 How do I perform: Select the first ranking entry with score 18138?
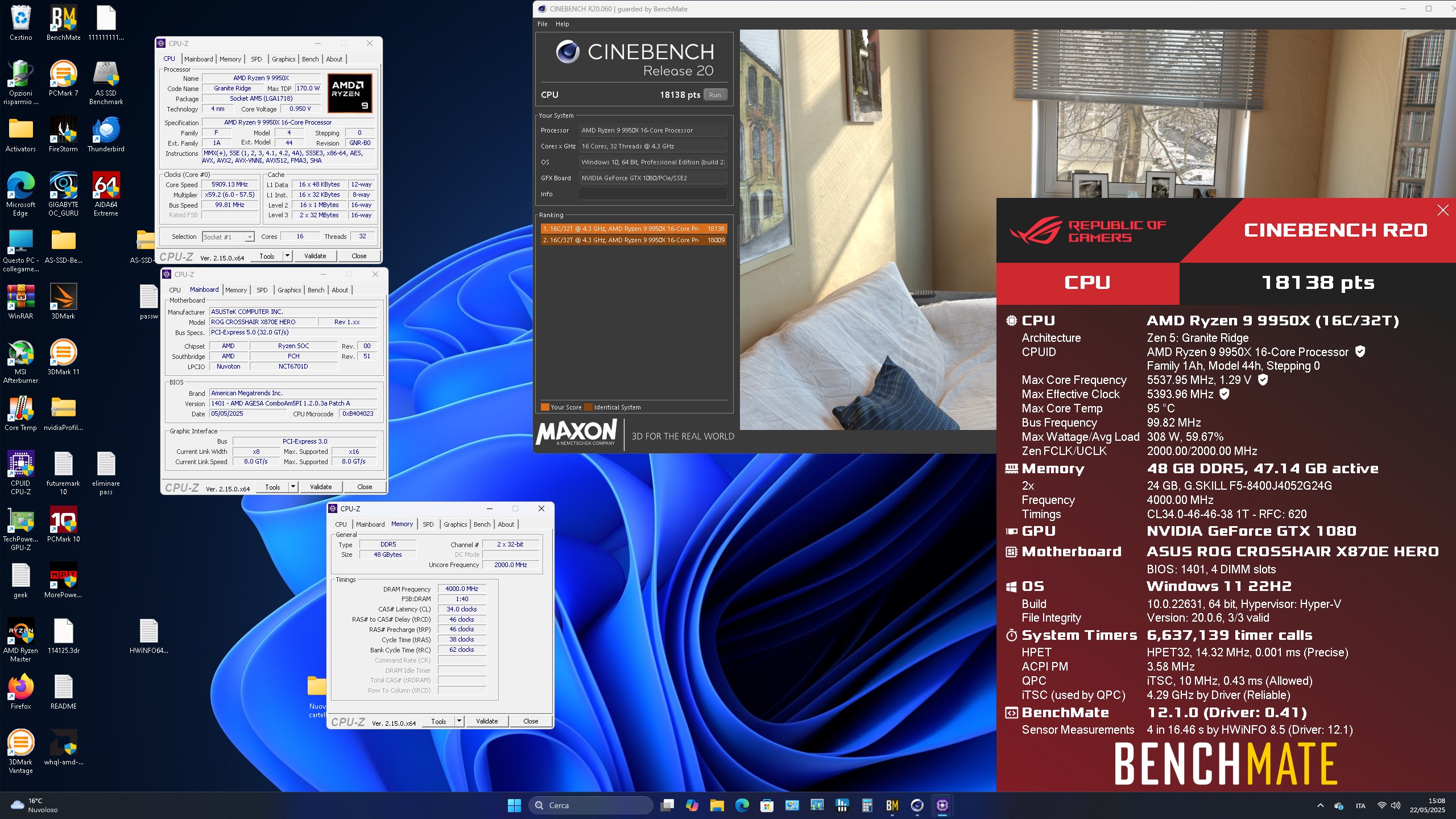pos(634,229)
